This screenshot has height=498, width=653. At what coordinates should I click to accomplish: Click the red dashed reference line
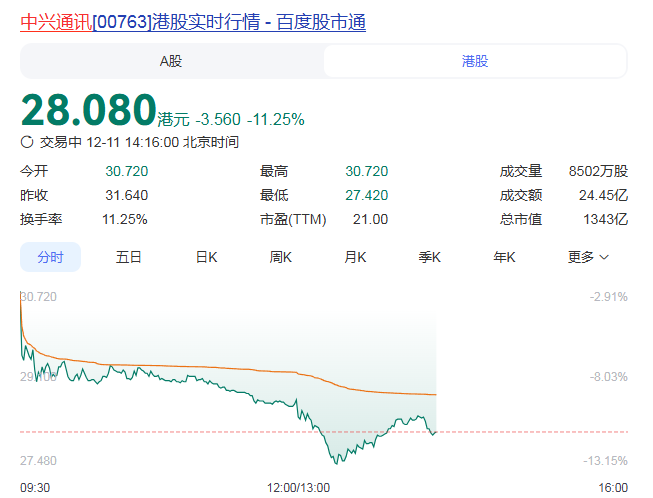pyautogui.click(x=530, y=432)
